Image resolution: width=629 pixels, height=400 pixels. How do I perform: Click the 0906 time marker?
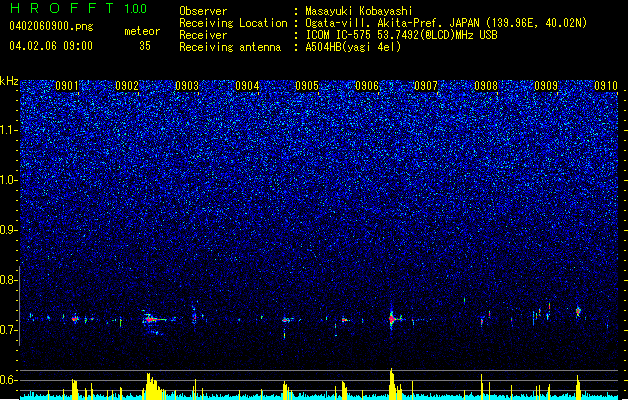[x=367, y=86]
